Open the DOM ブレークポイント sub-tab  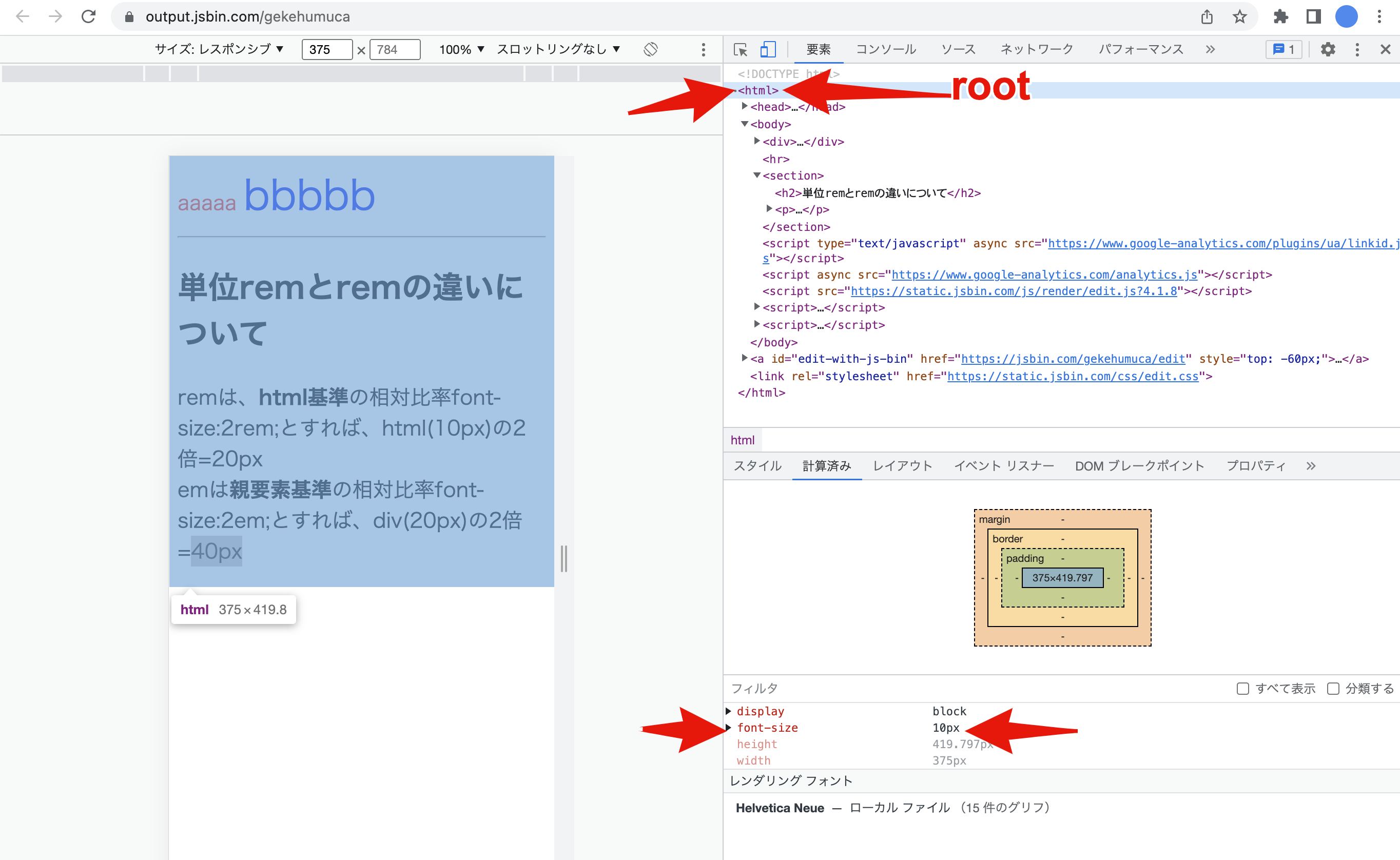coord(1139,466)
